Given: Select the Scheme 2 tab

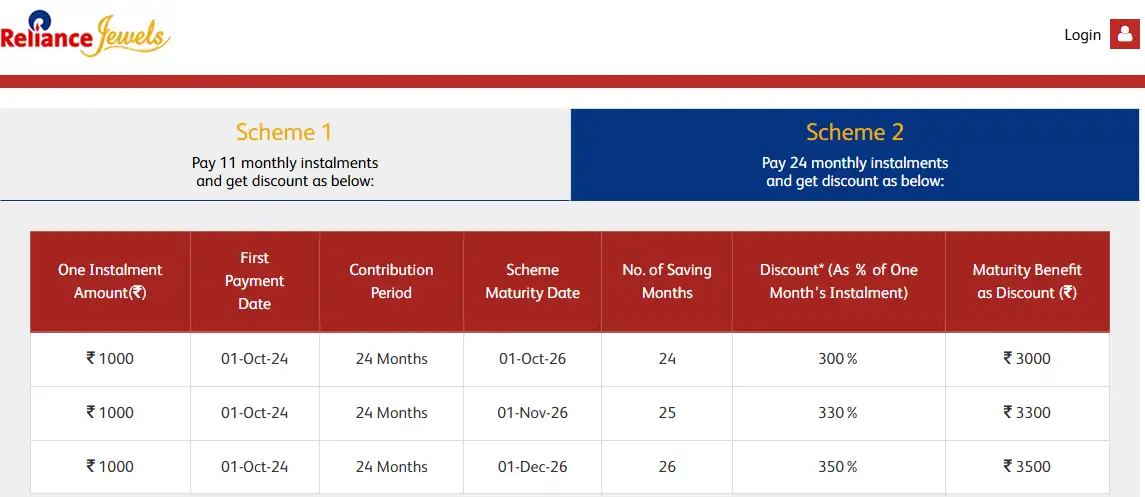Looking at the screenshot, I should click(855, 155).
